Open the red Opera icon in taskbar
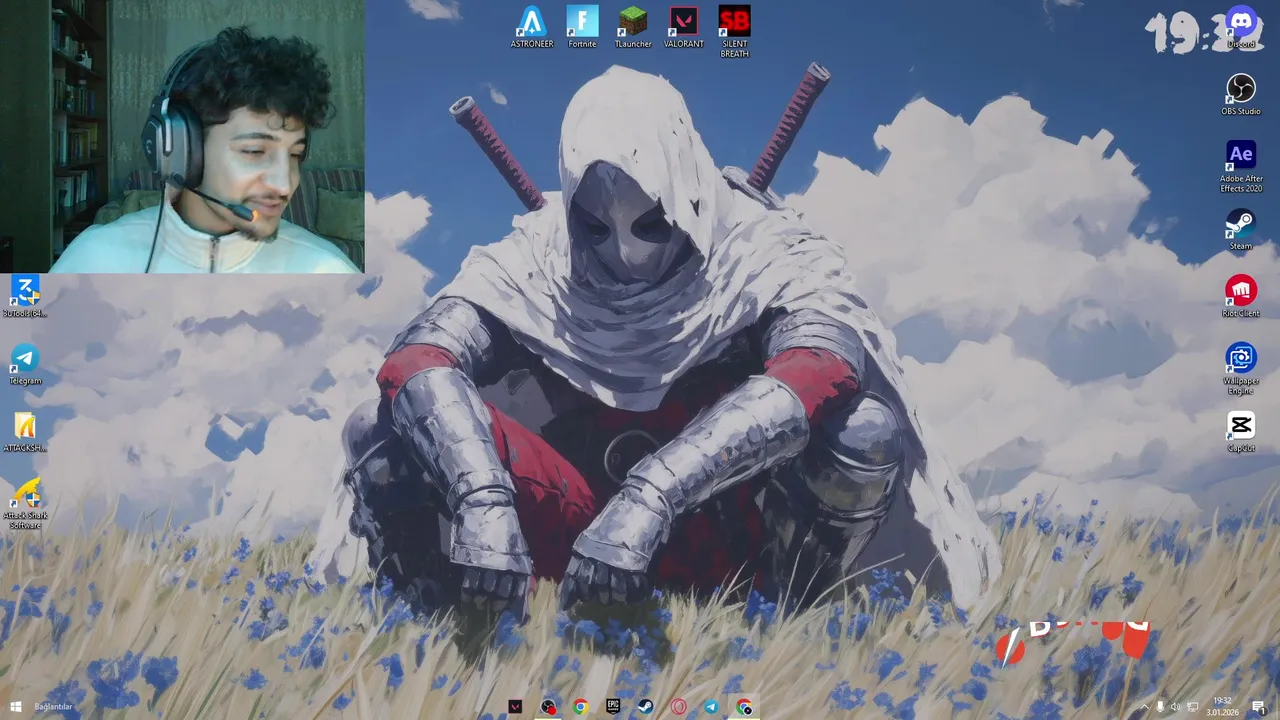 point(679,707)
